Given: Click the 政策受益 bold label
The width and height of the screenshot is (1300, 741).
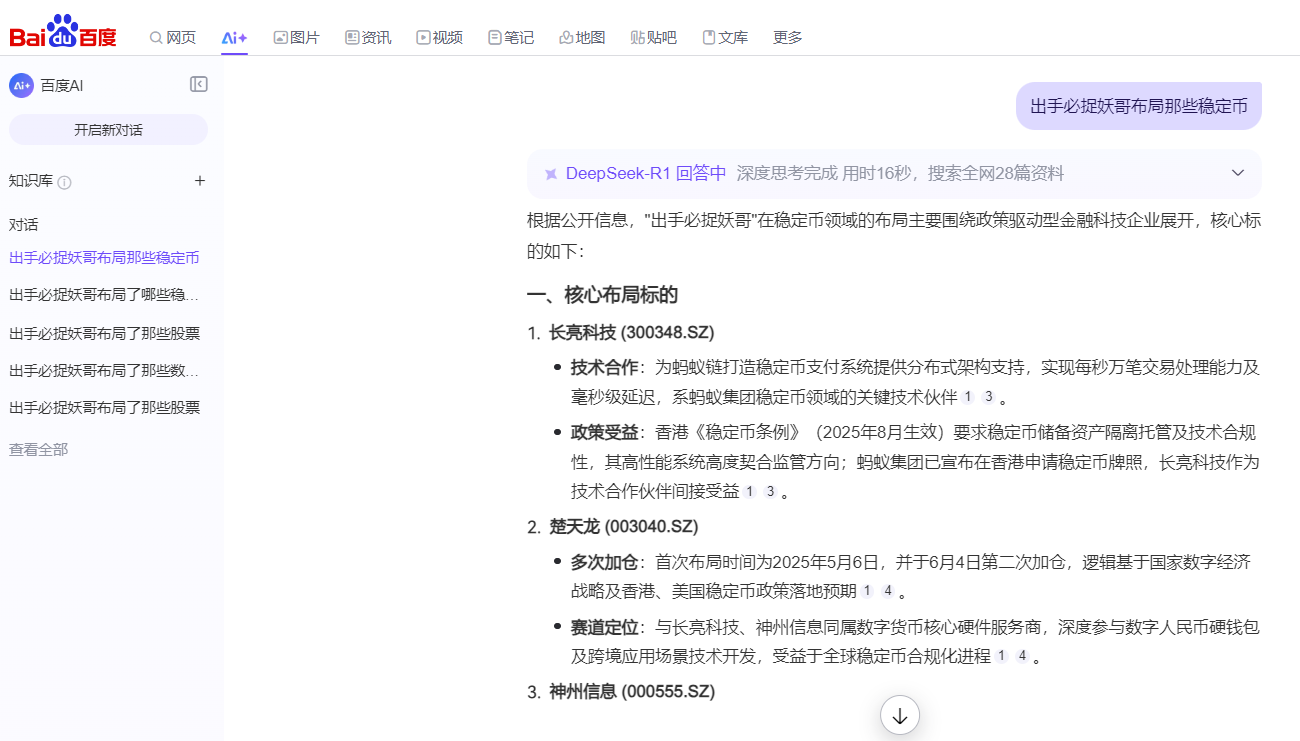Looking at the screenshot, I should [604, 433].
